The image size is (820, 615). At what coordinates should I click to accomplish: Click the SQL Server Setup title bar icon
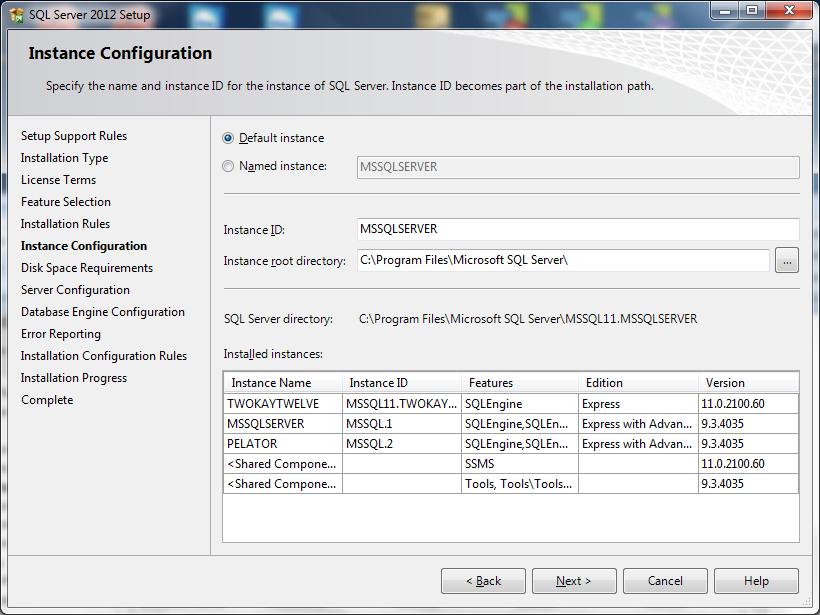pos(16,15)
